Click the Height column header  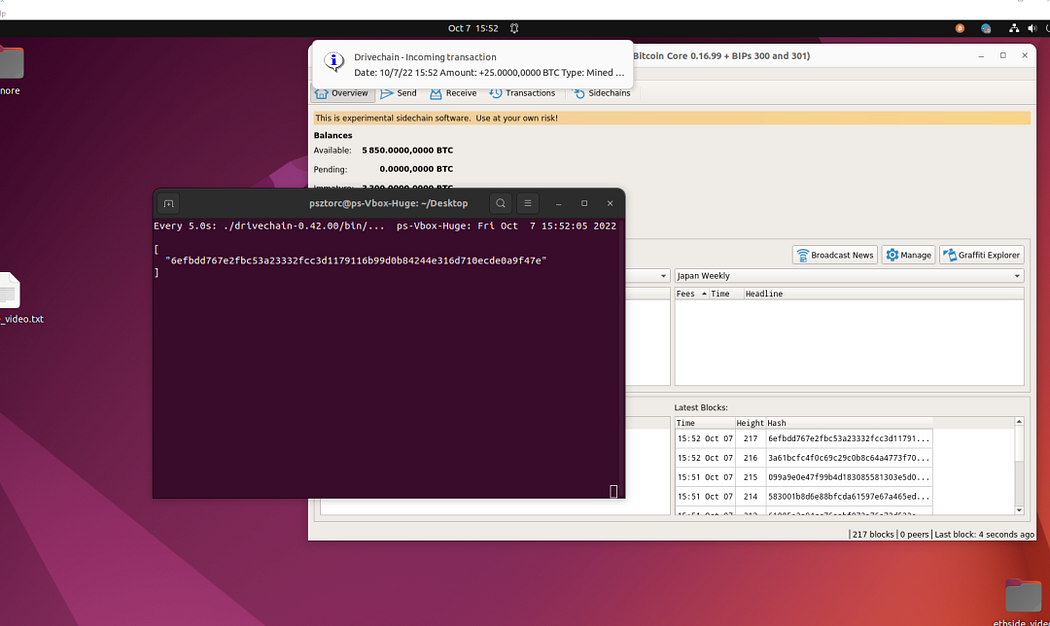(x=750, y=423)
